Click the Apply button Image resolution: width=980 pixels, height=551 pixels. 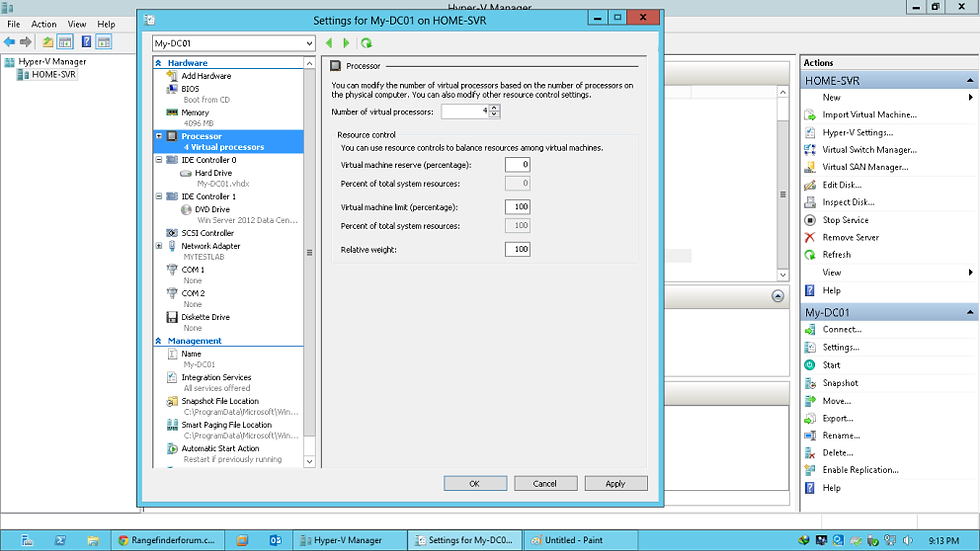616,484
